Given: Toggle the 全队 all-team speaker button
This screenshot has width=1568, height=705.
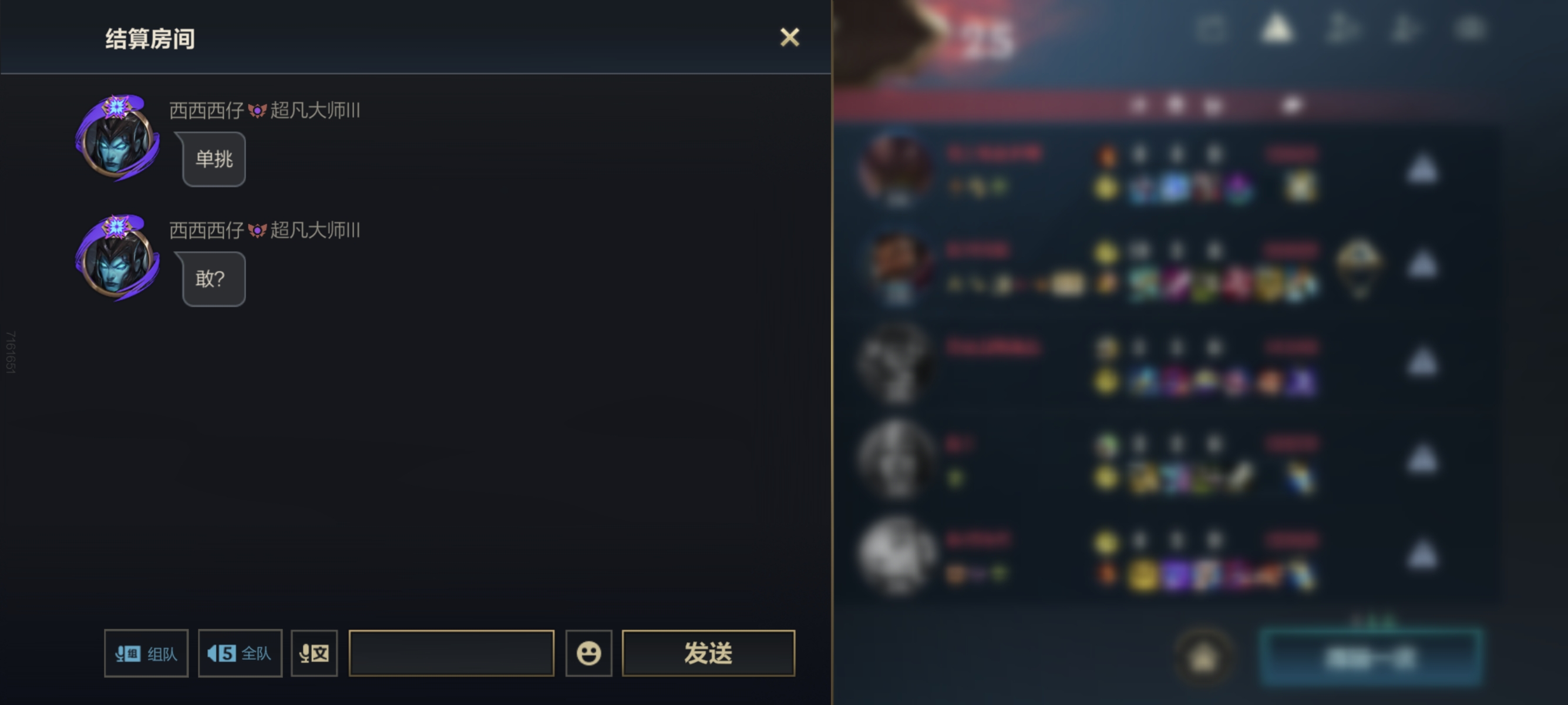Looking at the screenshot, I should [240, 653].
